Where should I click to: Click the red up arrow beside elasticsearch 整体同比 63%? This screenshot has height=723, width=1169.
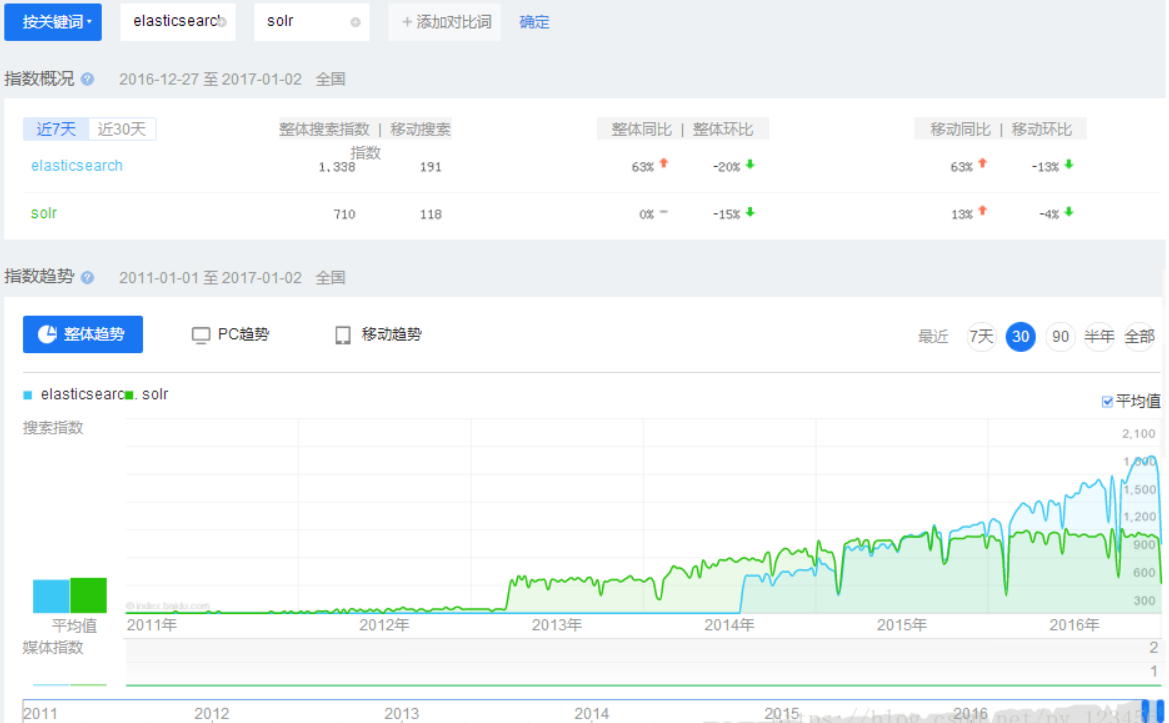point(664,163)
